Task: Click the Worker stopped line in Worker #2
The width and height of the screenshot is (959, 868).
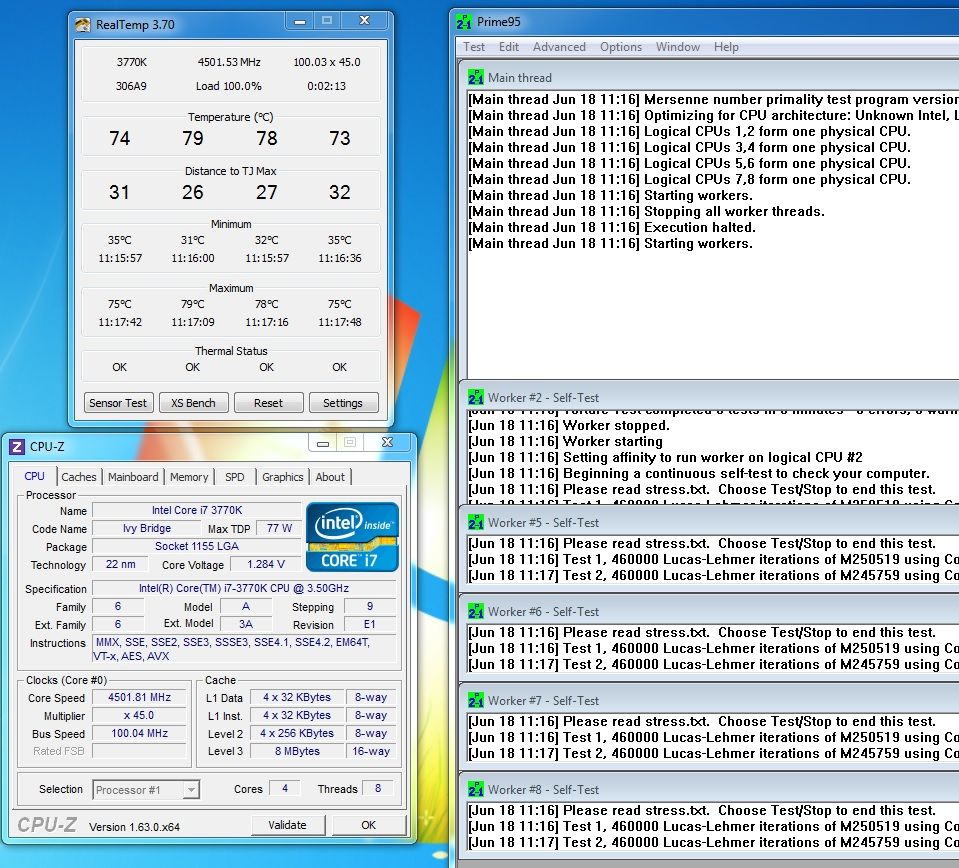Action: pos(569,426)
